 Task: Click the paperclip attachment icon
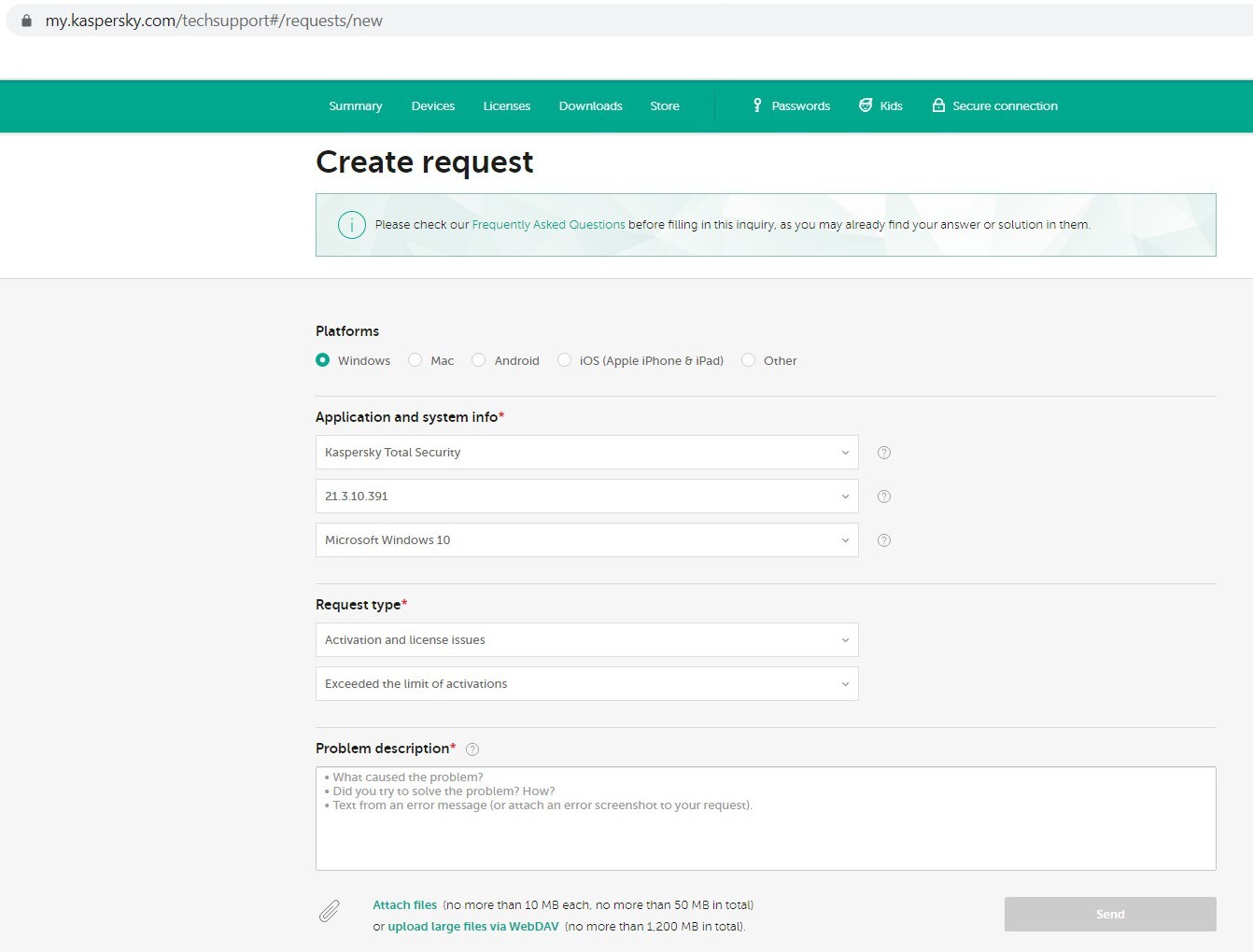(x=330, y=911)
